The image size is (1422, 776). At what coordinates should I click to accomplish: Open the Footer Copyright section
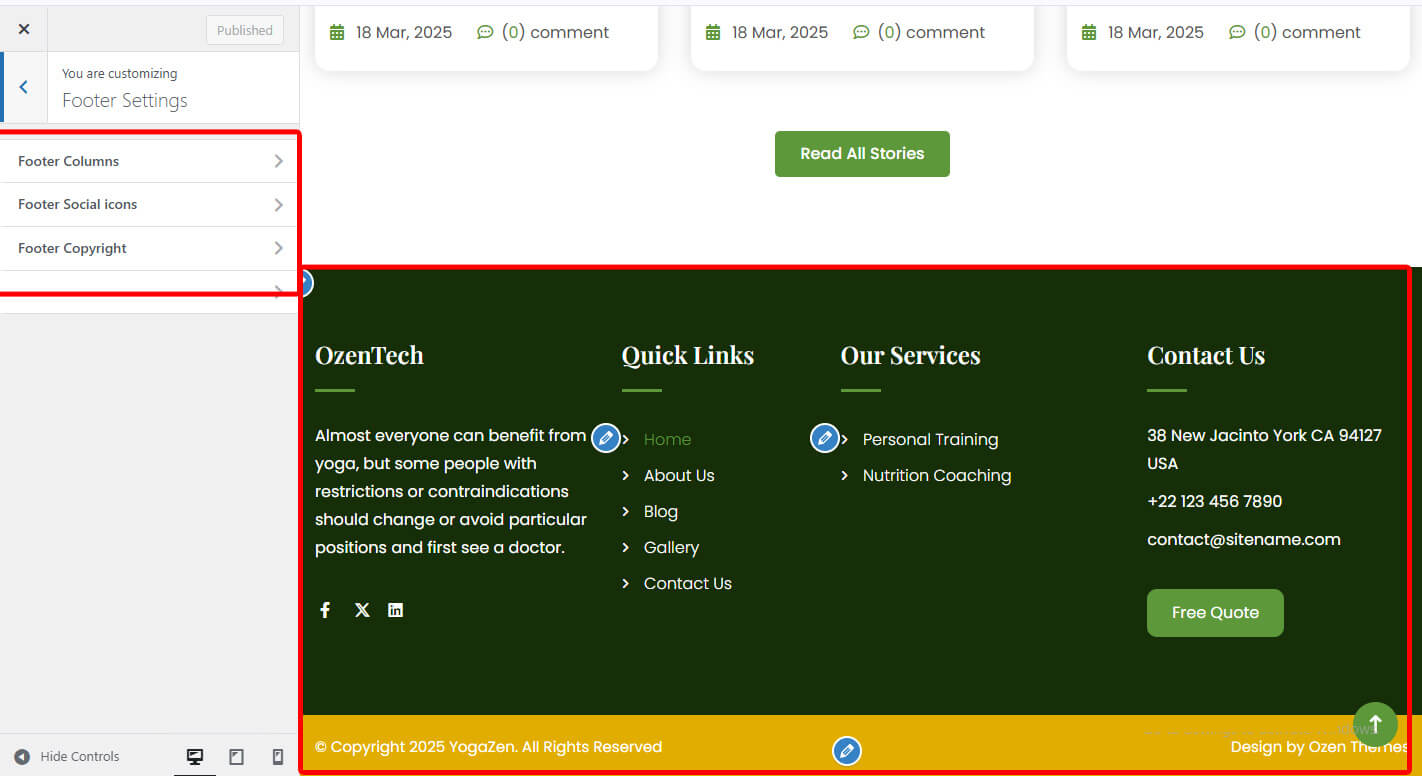tap(149, 248)
